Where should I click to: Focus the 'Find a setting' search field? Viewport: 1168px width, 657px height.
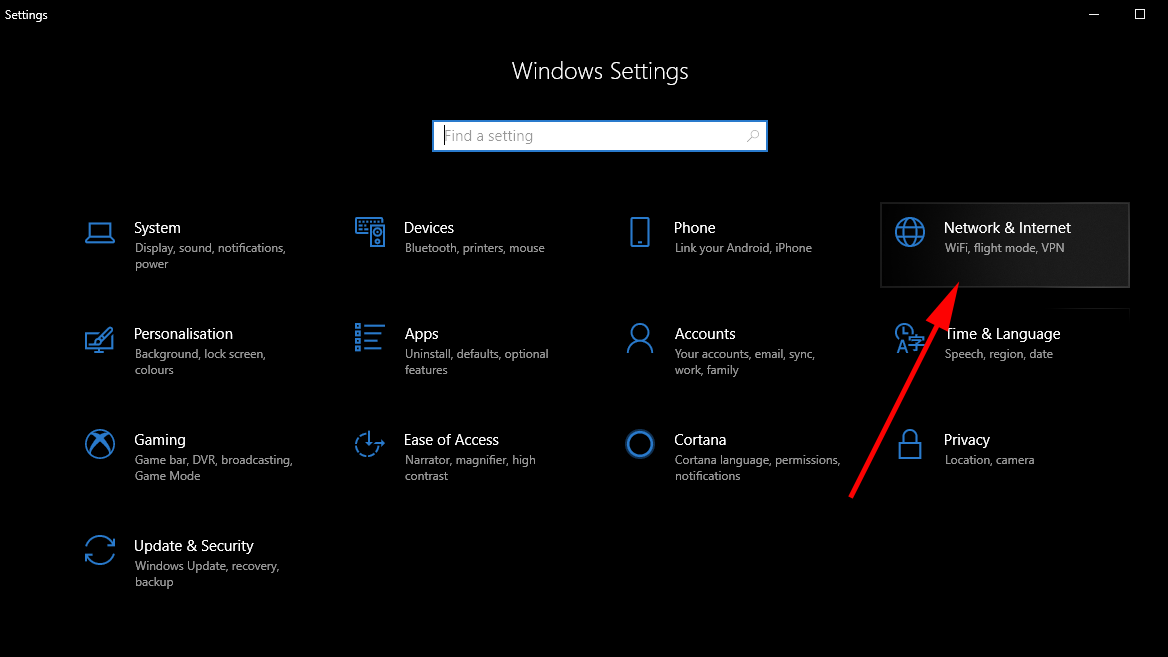coord(590,136)
